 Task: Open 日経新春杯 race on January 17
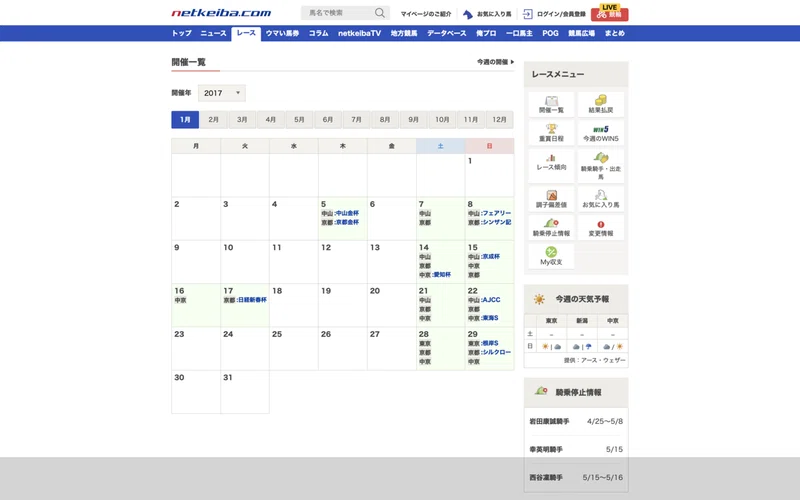pyautogui.click(x=252, y=300)
